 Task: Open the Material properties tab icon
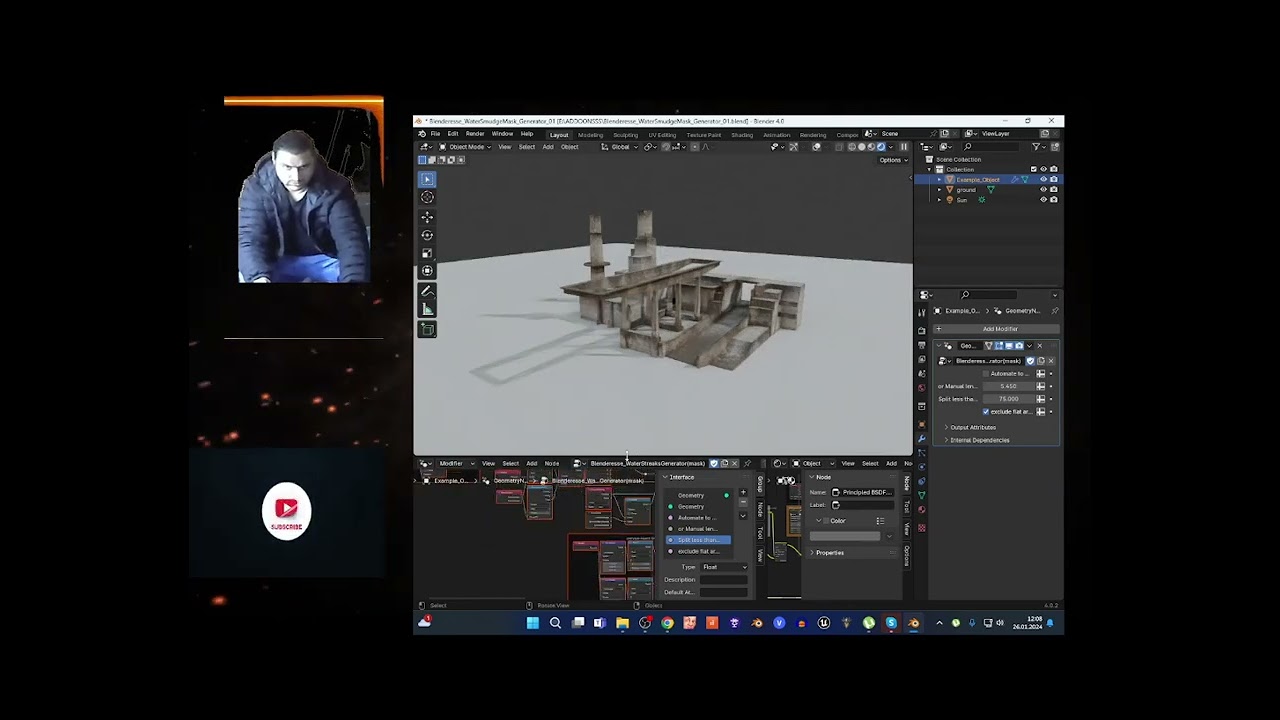(x=922, y=509)
